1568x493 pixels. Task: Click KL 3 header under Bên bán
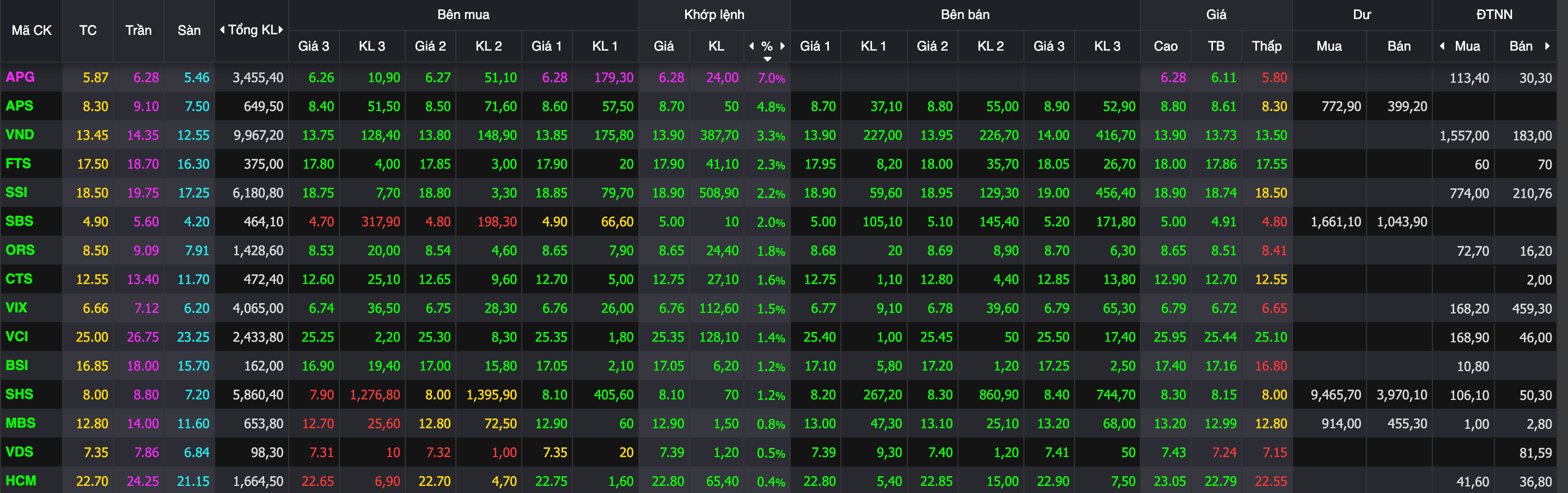[x=1107, y=46]
